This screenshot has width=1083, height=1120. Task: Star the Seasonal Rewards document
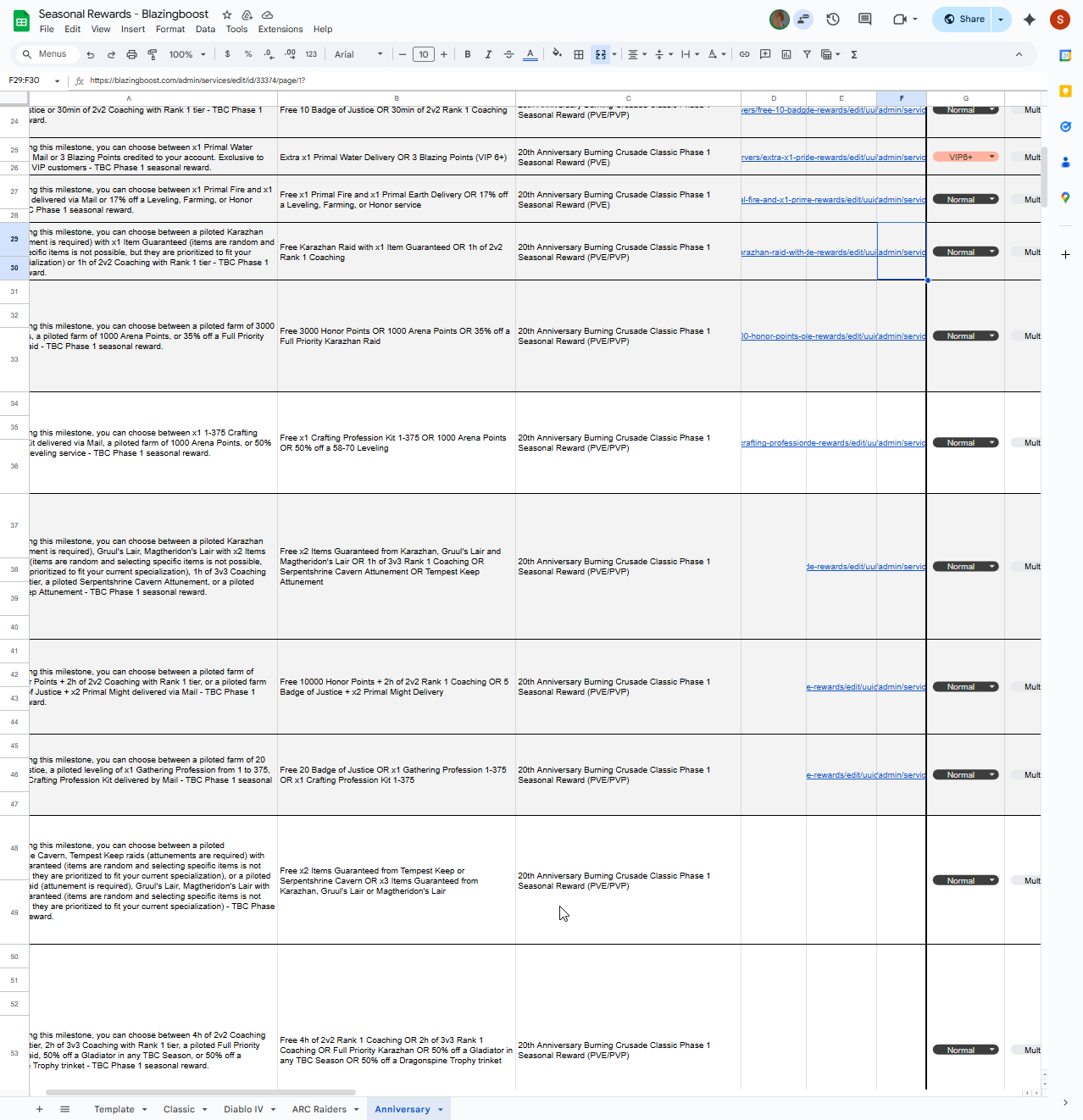pos(227,15)
